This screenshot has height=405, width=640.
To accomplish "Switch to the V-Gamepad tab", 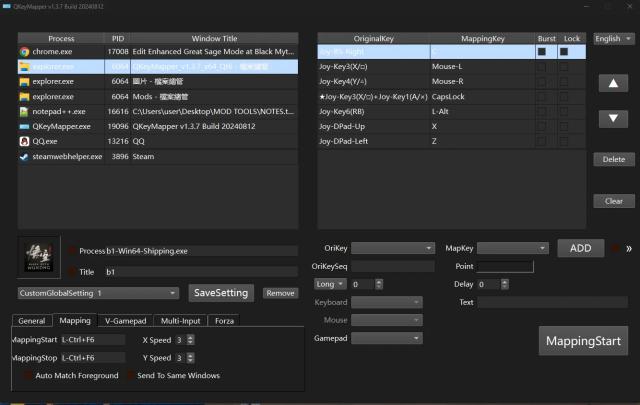I will coord(126,321).
